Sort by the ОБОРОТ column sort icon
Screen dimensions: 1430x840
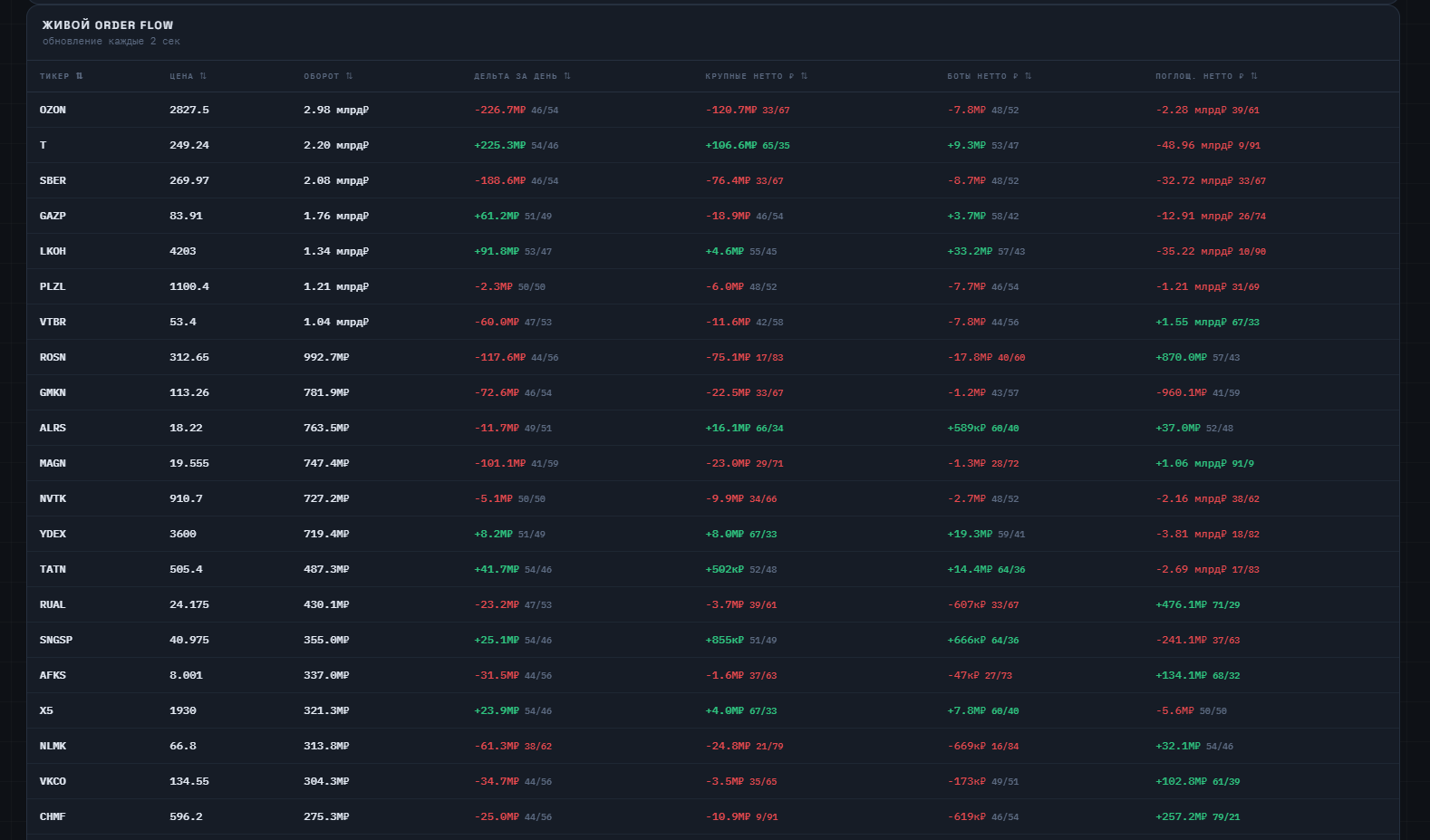(x=349, y=76)
